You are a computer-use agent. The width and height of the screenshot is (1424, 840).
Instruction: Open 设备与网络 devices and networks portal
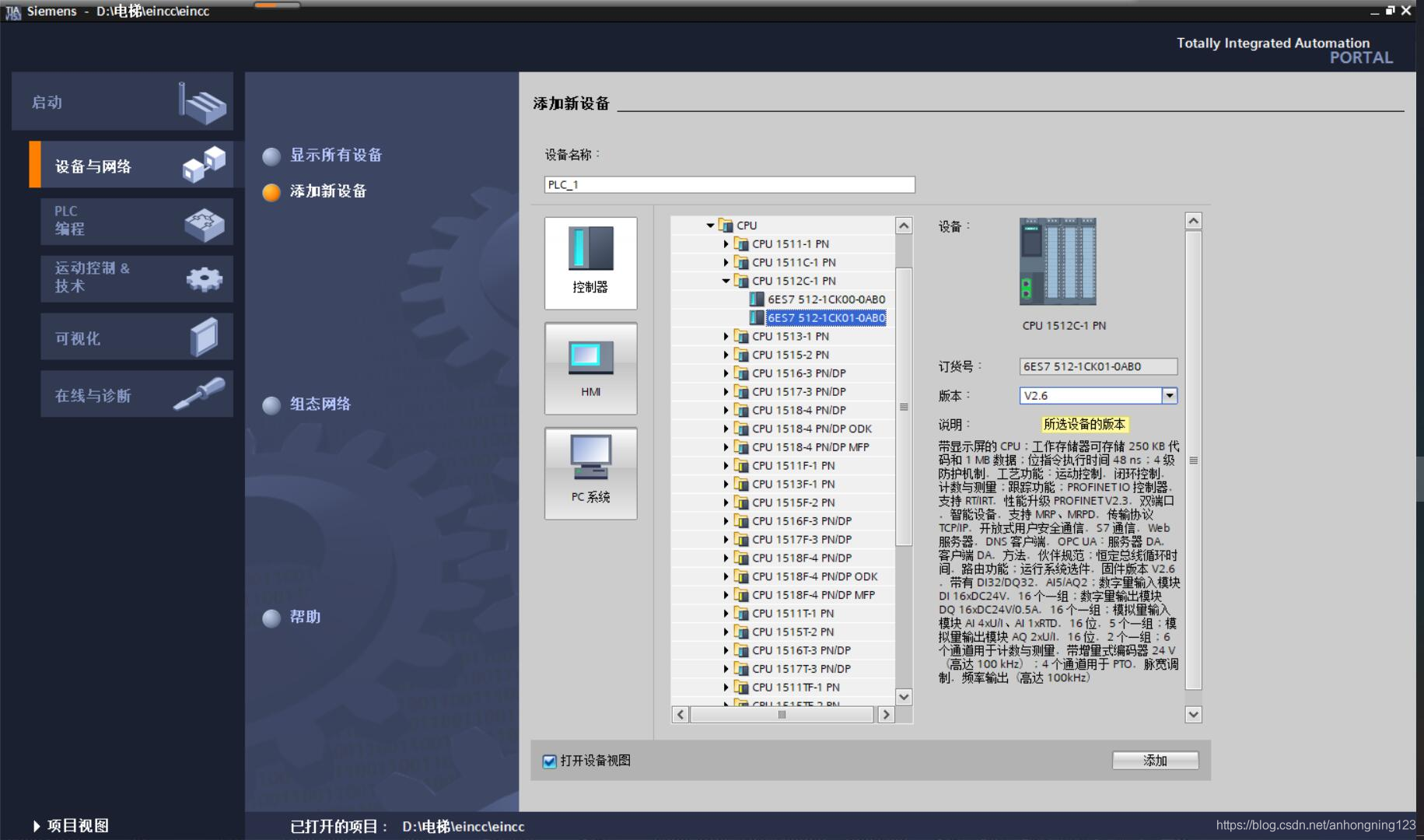[x=131, y=165]
